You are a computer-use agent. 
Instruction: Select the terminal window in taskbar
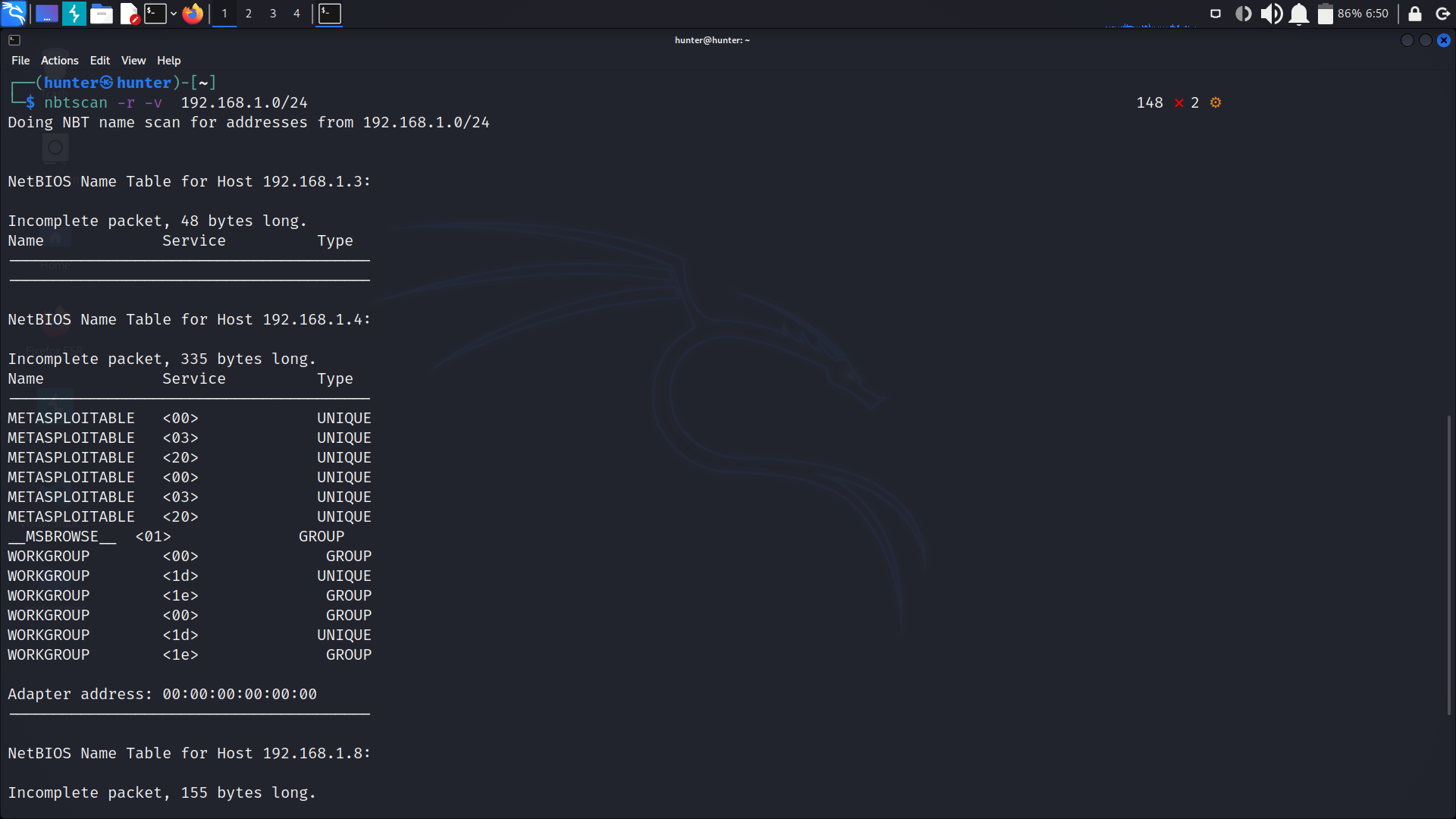click(x=330, y=13)
